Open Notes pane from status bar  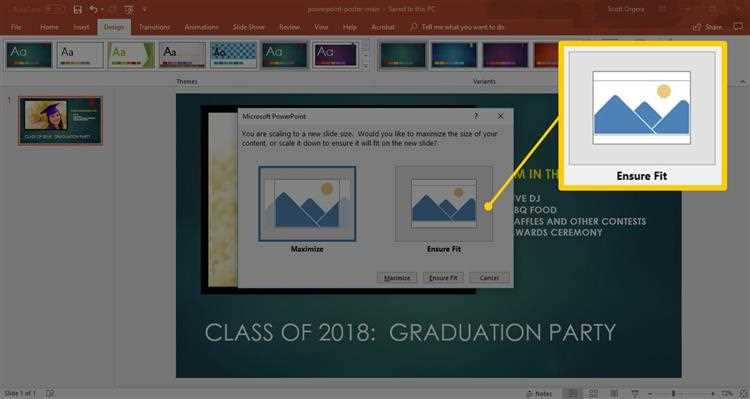(539, 394)
